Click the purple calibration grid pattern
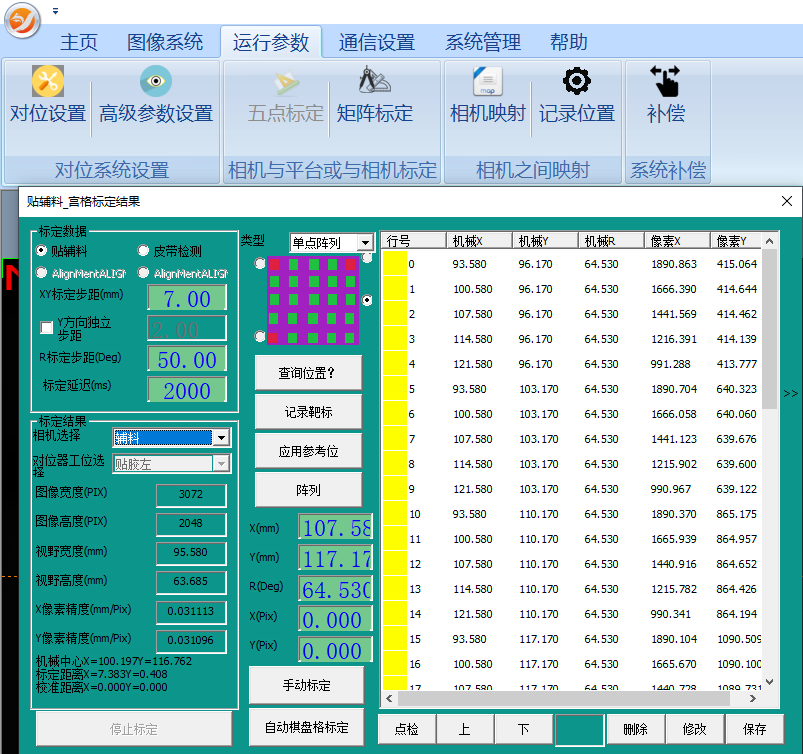The image size is (803, 754). pos(312,300)
